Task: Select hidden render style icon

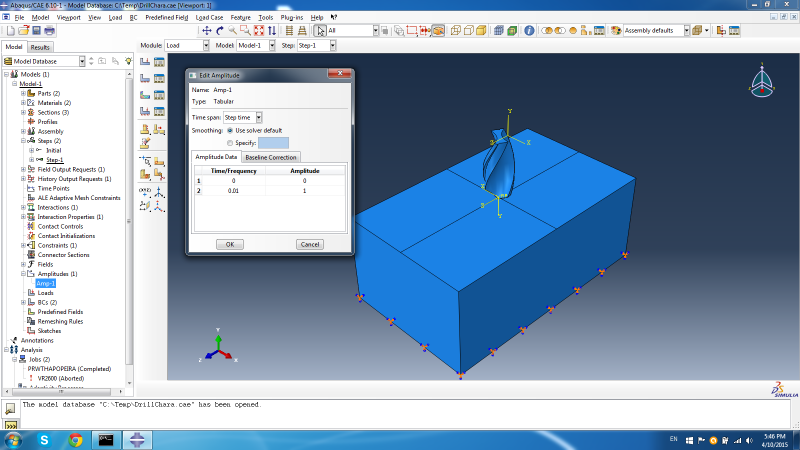Action: click(x=468, y=31)
